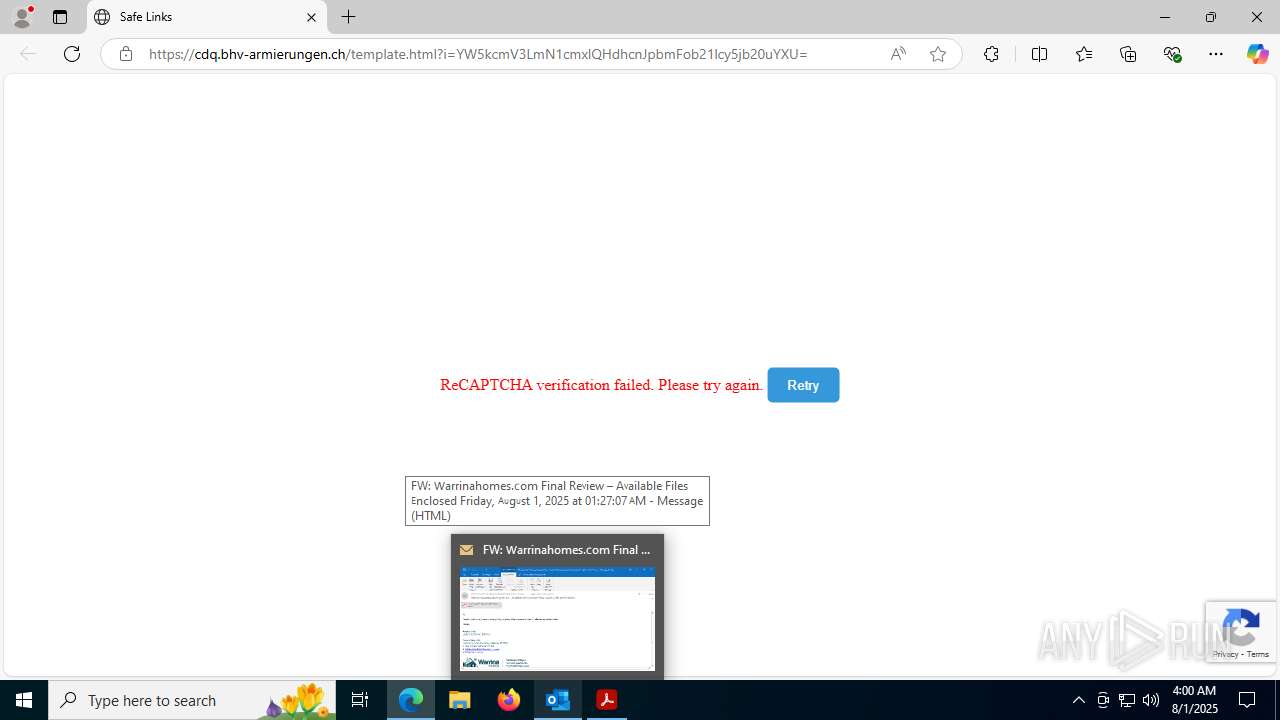The width and height of the screenshot is (1280, 720).
Task: Open Collections icon
Action: (1128, 54)
